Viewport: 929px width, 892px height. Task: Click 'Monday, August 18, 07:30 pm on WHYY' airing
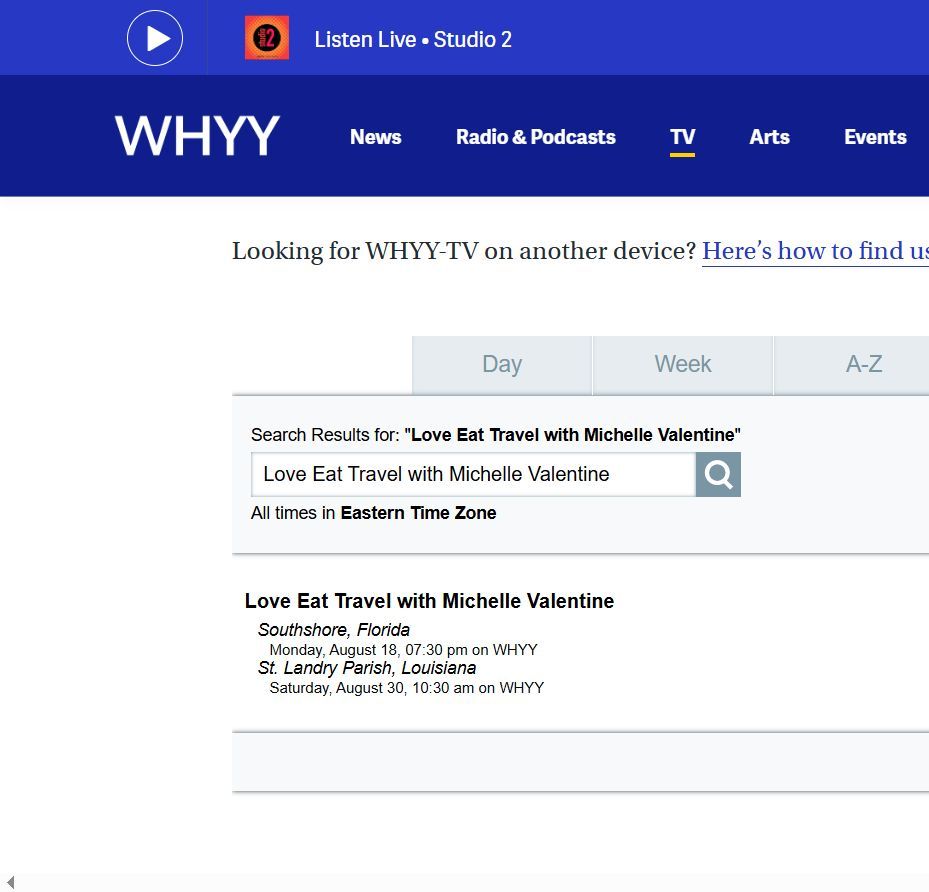coord(403,650)
